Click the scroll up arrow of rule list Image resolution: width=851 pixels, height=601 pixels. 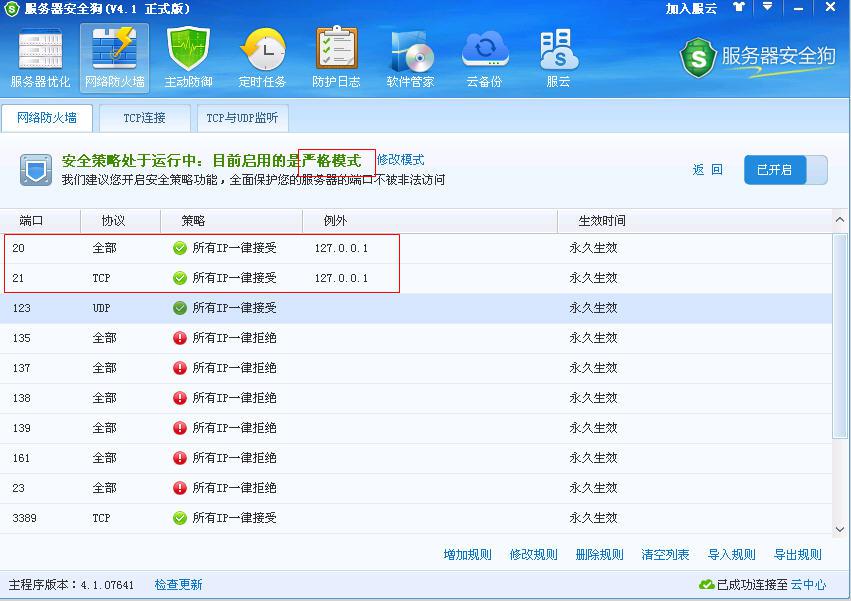840,220
